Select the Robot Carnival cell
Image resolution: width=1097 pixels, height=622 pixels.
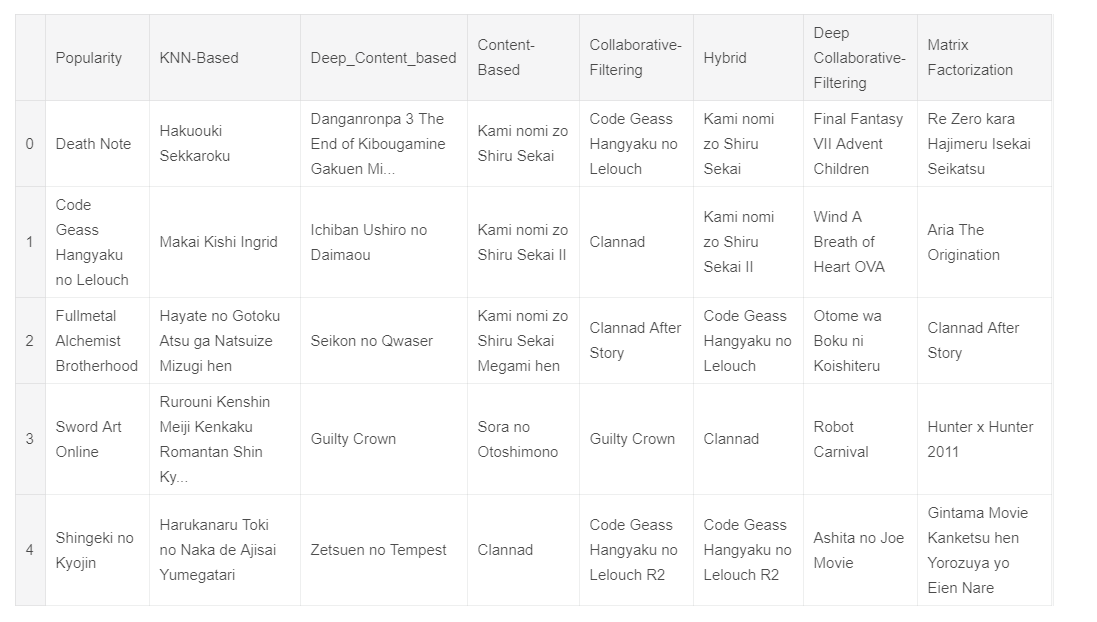tap(841, 439)
